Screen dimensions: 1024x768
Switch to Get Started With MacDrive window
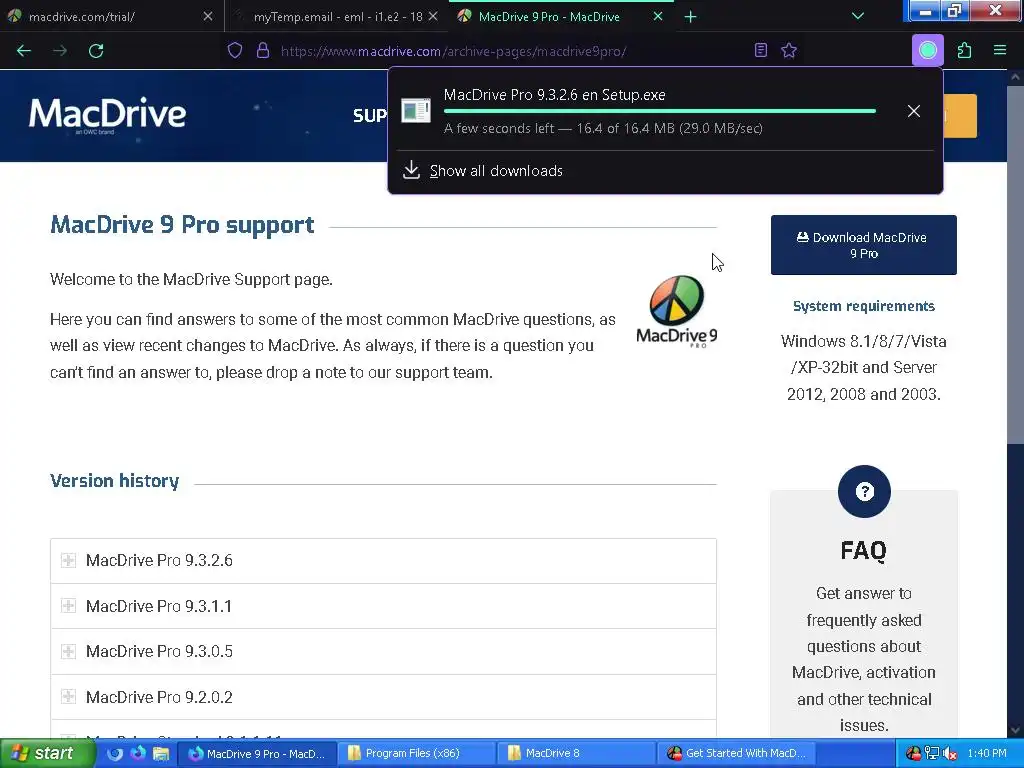[736, 754]
